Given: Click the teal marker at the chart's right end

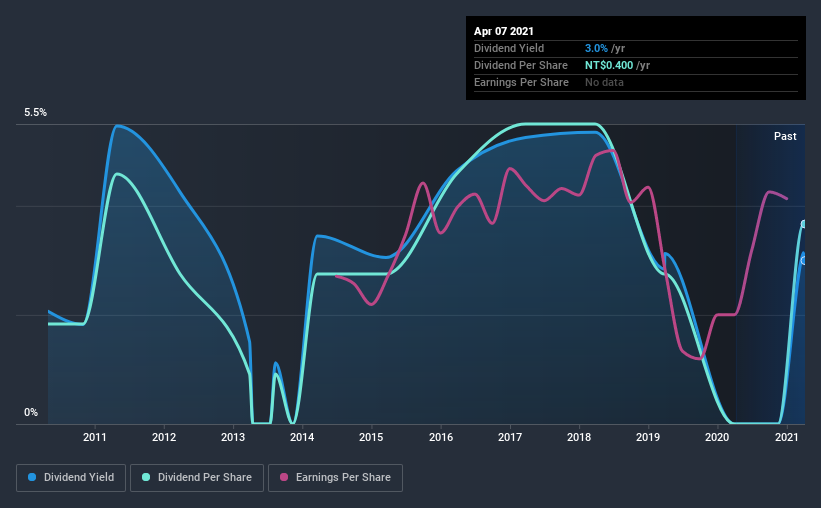Looking at the screenshot, I should tap(804, 224).
